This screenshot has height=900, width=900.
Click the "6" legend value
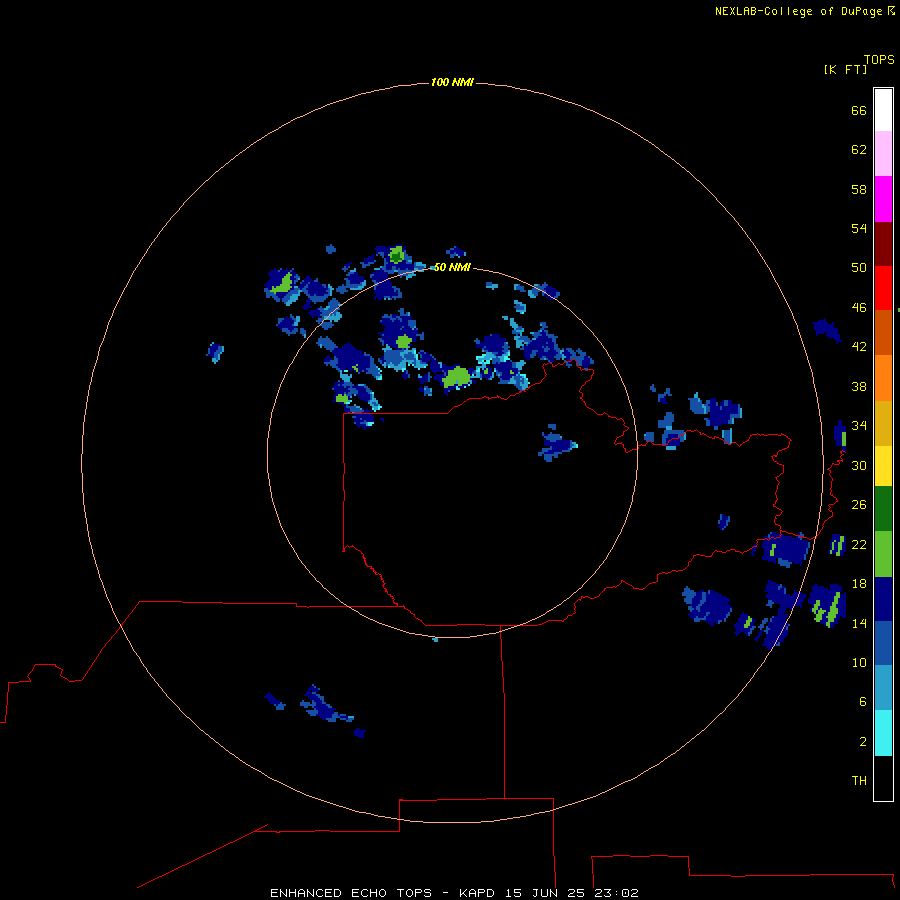863,702
